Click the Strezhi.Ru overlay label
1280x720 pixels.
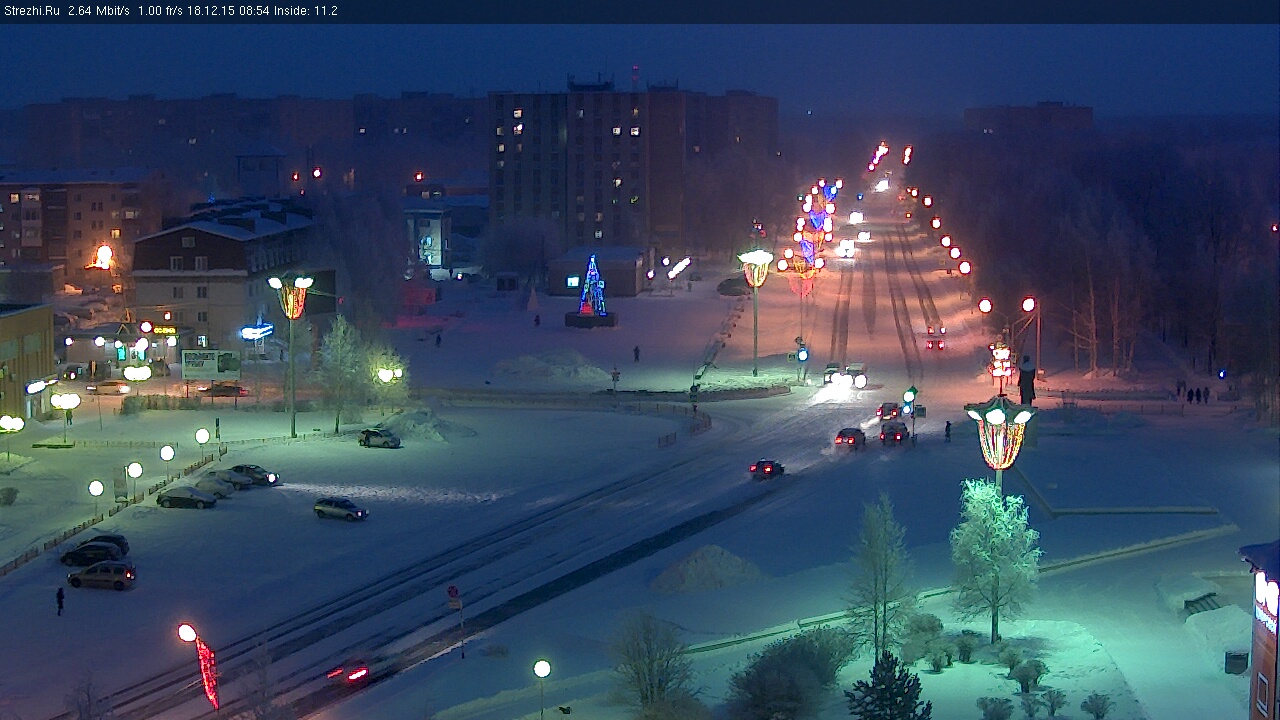click(x=32, y=11)
